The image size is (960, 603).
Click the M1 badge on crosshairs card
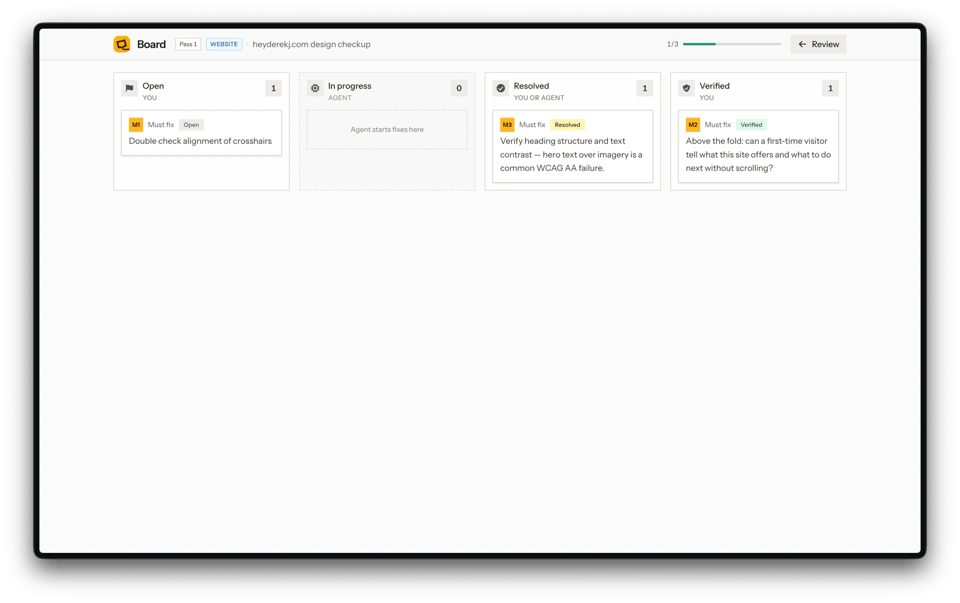click(x=136, y=125)
